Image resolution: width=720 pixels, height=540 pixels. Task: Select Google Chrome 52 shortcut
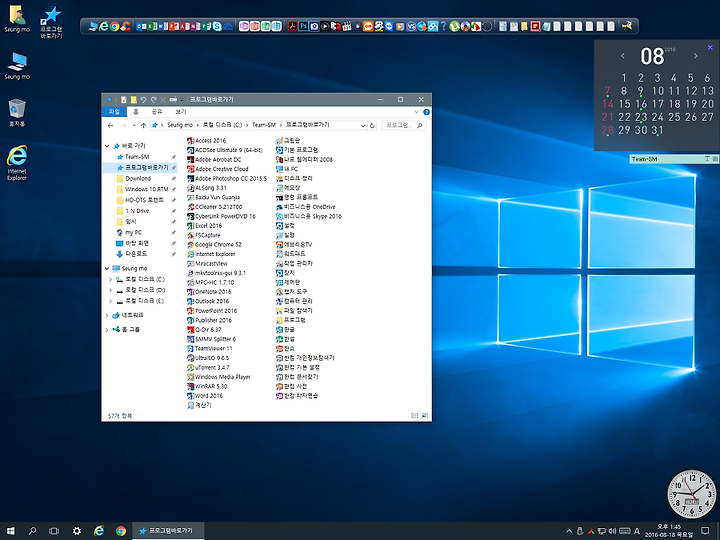click(214, 245)
